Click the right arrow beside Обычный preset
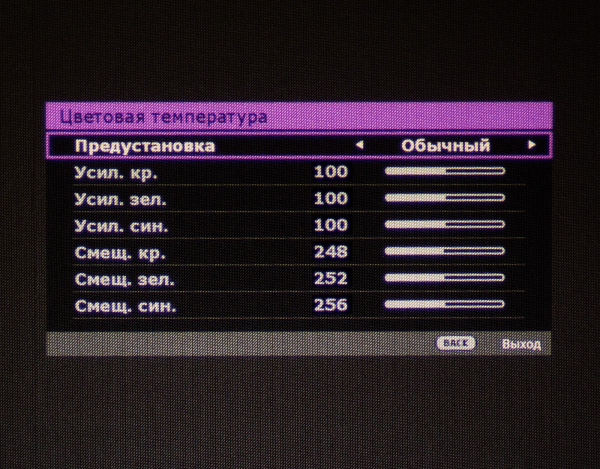 [x=532, y=145]
